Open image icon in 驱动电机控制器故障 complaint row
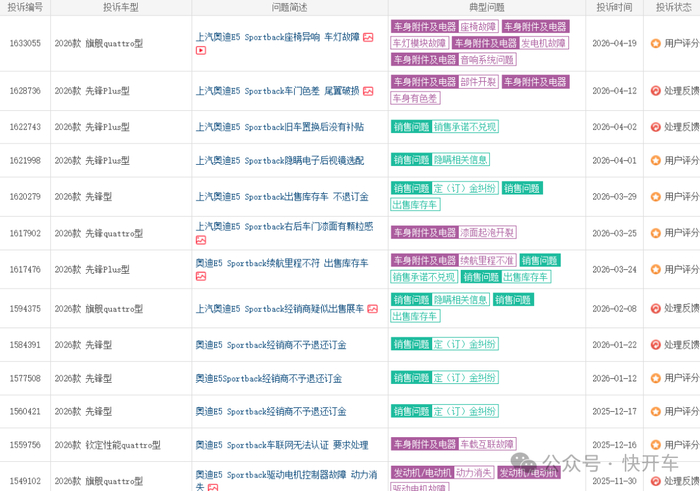700x491 pixels. tap(213, 487)
